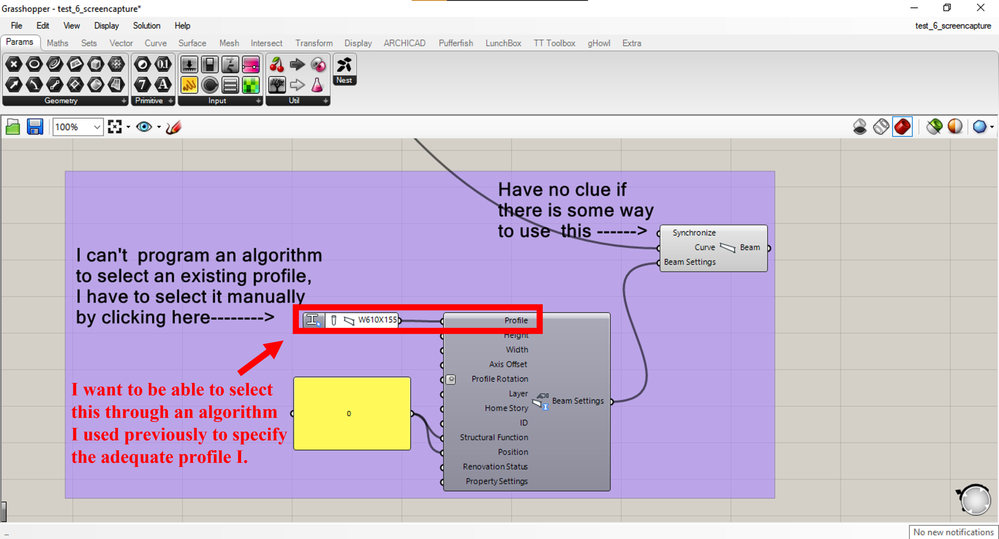Screen dimensions: 999x539
Task: Select the Vector arrow parameter icon
Action: point(14,84)
